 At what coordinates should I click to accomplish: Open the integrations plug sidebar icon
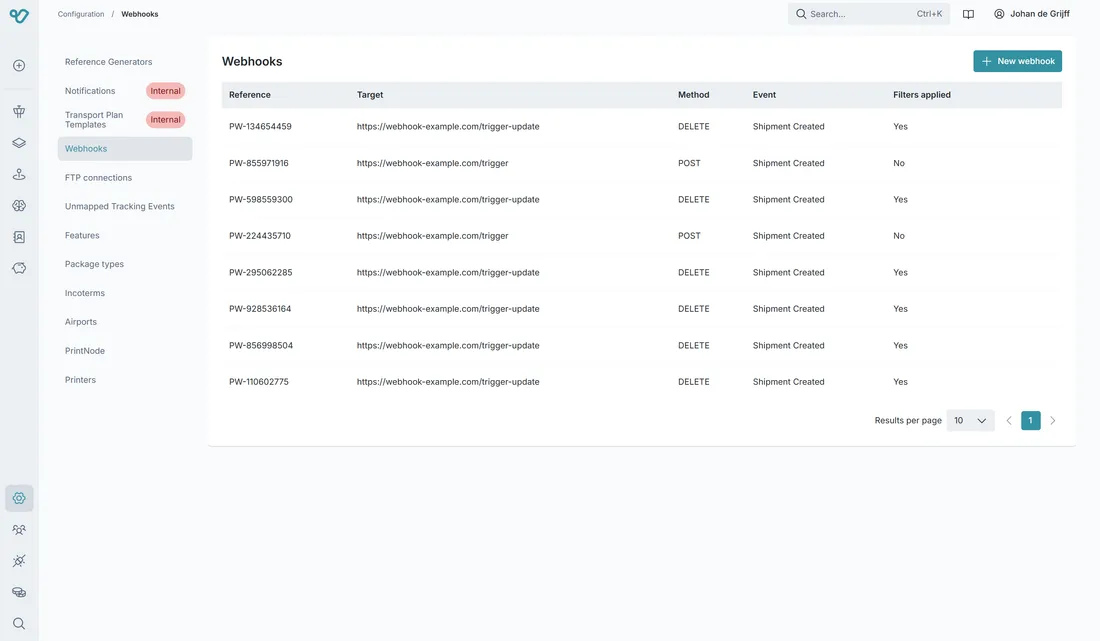click(19, 561)
